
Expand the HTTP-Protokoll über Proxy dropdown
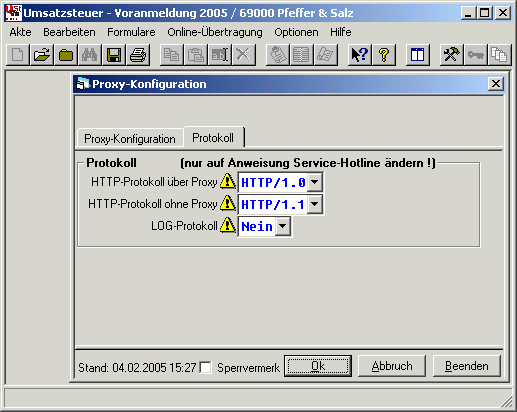pos(314,182)
